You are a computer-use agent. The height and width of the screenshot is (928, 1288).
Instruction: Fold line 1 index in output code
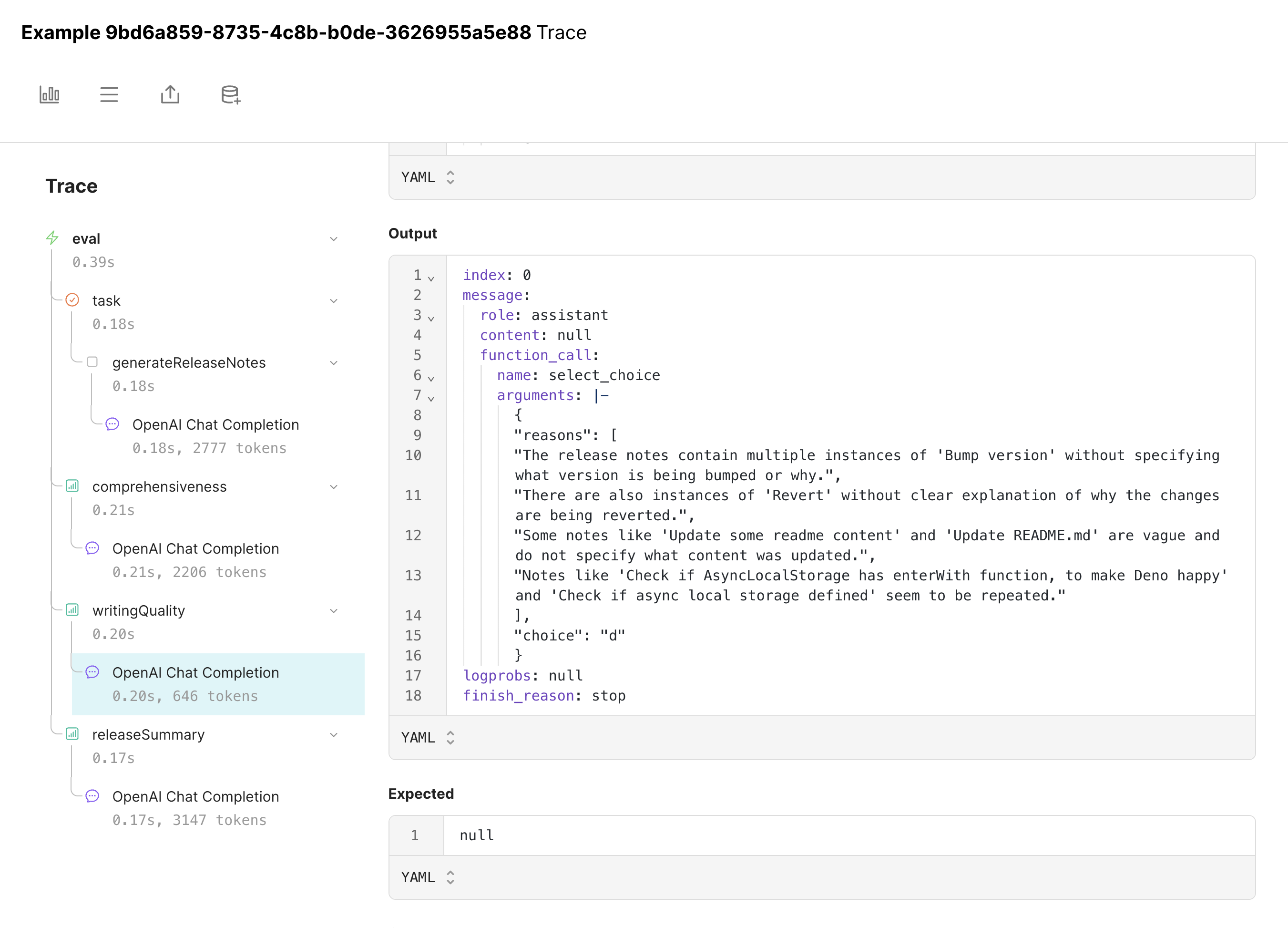click(x=431, y=278)
